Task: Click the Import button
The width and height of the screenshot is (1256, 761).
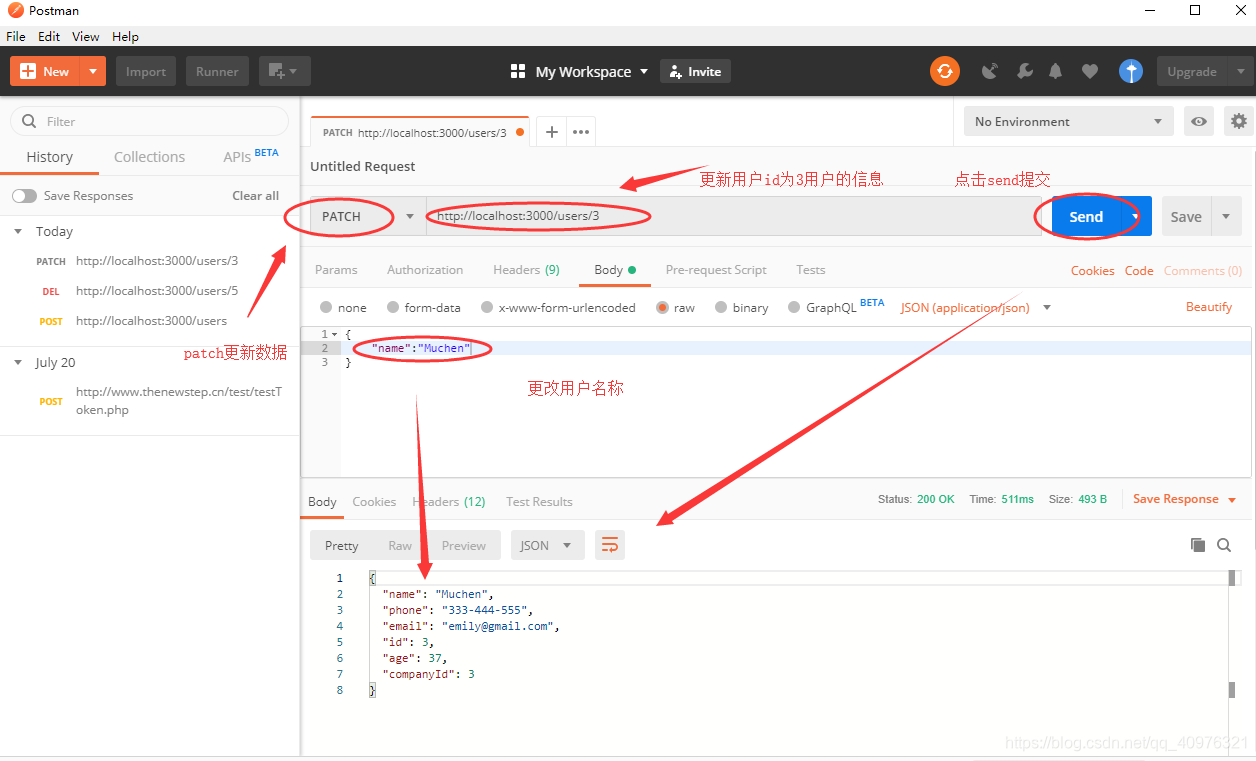Action: [x=146, y=71]
